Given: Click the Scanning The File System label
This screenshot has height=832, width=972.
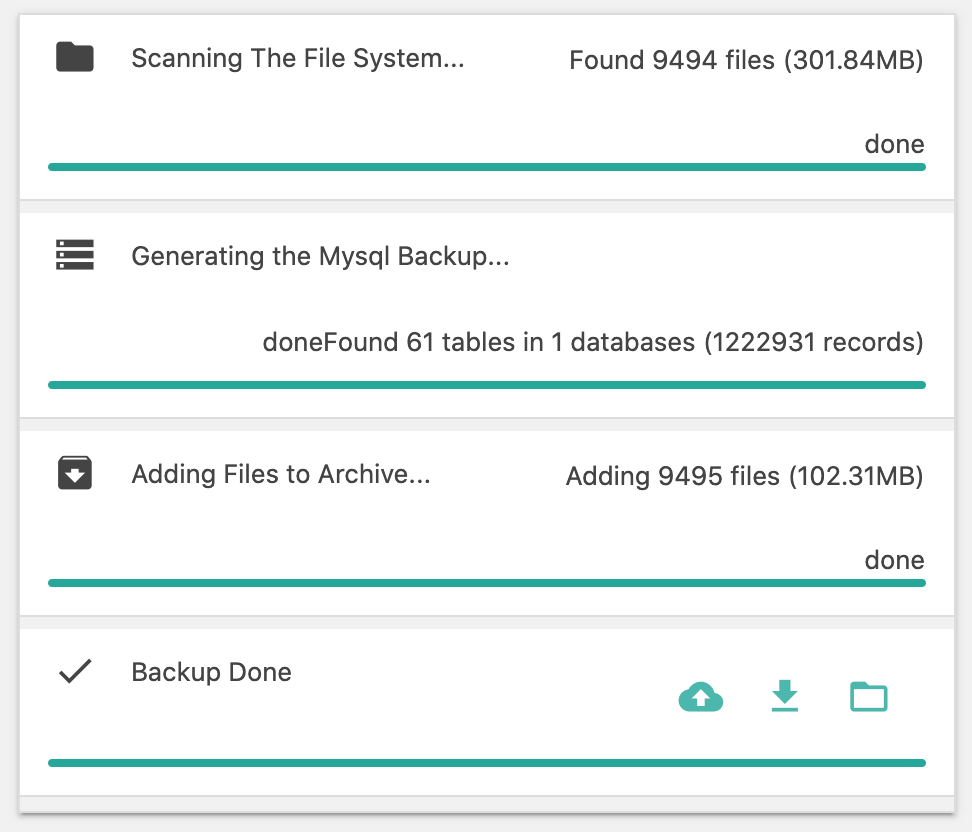Looking at the screenshot, I should coord(298,58).
